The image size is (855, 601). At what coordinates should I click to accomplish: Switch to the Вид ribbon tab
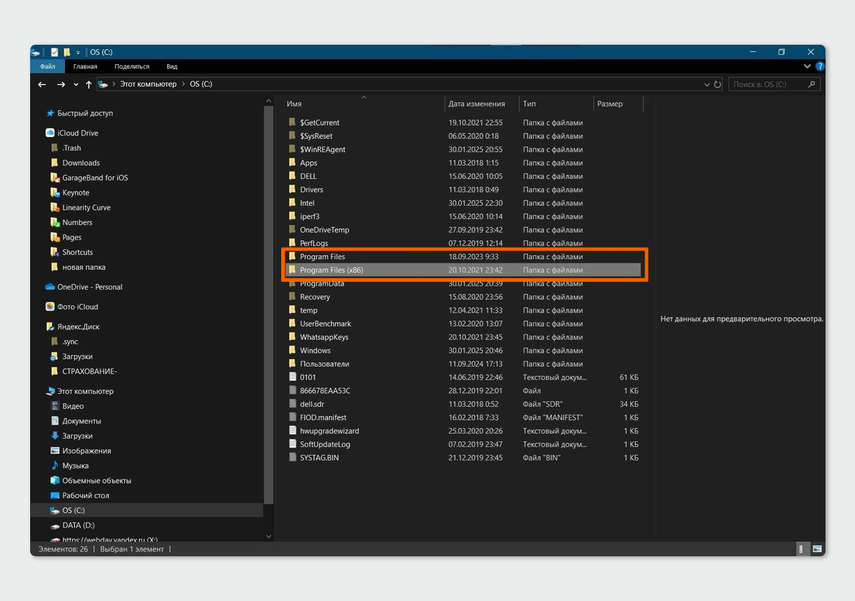172,66
